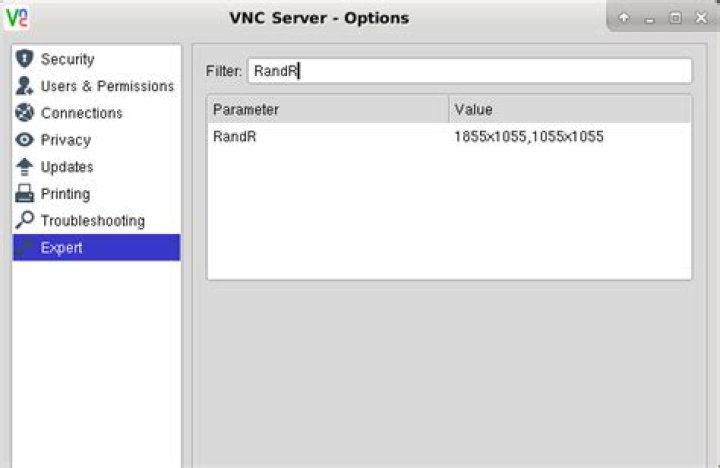Select the Expert section
Image resolution: width=720 pixels, height=468 pixels.
click(x=96, y=248)
